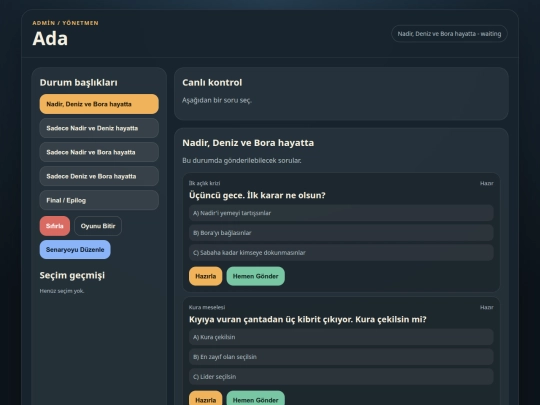Image resolution: width=540 pixels, height=405 pixels.
Task: Click the status pill showing 'waiting'
Action: pyautogui.click(x=449, y=34)
